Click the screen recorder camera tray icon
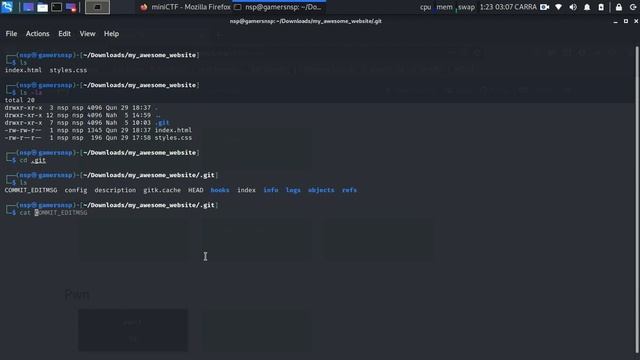Image resolution: width=640 pixels, height=360 pixels. tap(544, 7)
